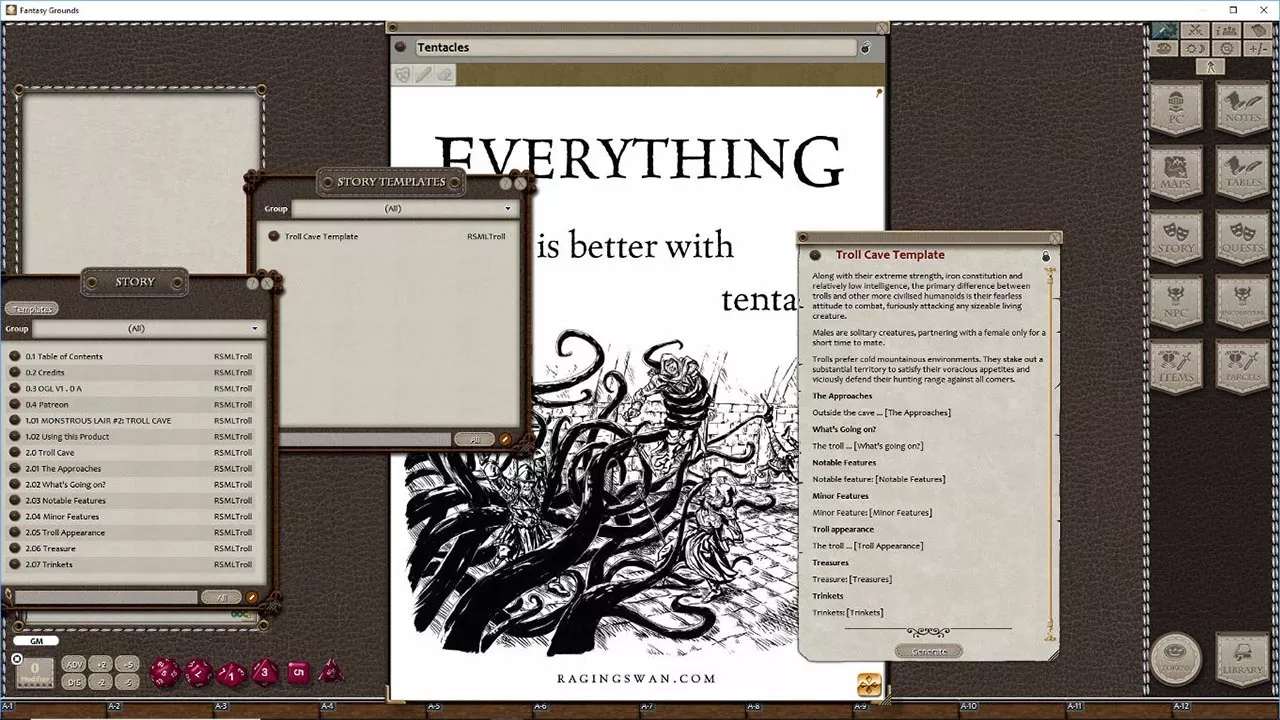Viewport: 1280px width, 720px height.
Task: Select the pencil draw tool in Tentacles window
Action: 424,74
